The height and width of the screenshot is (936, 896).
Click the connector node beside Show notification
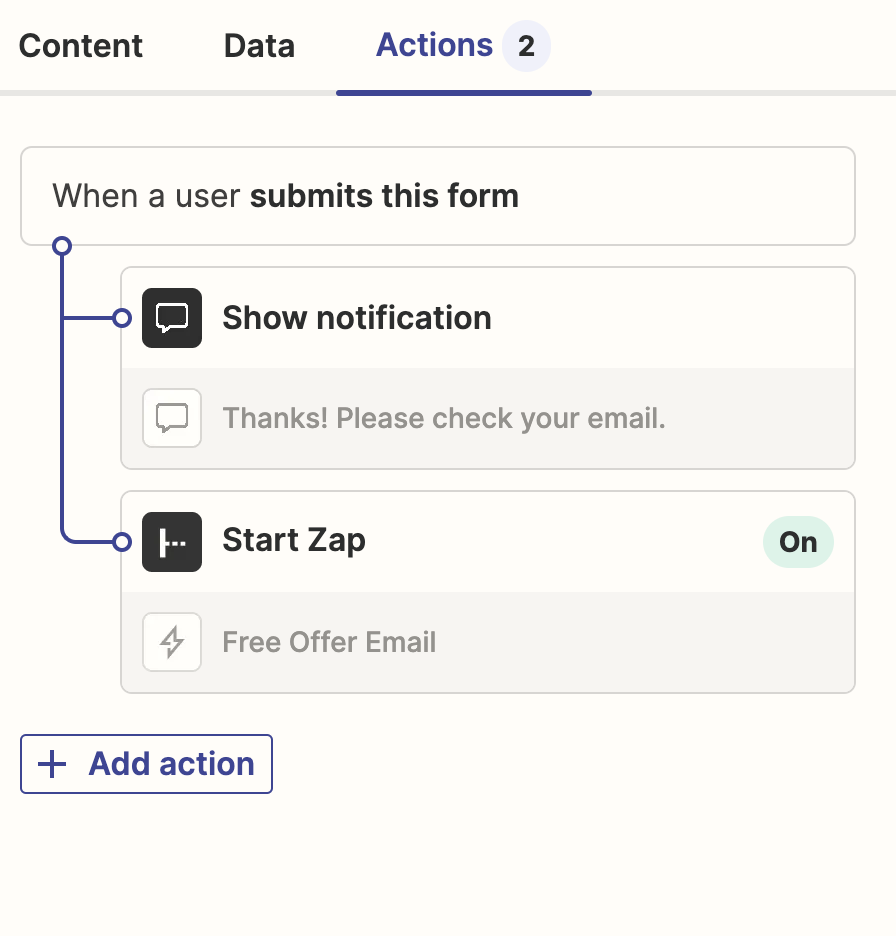(122, 319)
